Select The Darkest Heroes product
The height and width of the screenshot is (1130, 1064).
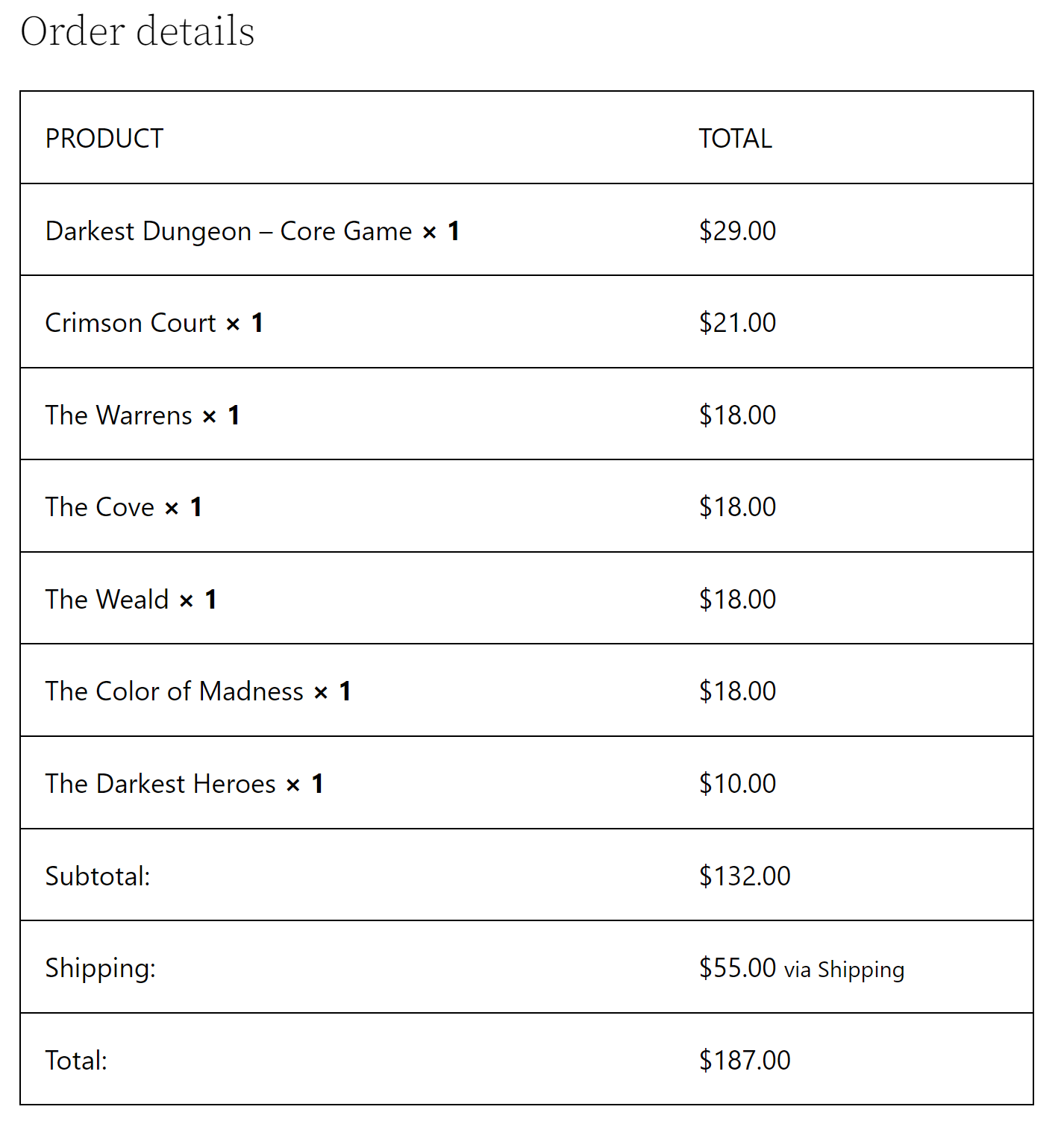(160, 784)
